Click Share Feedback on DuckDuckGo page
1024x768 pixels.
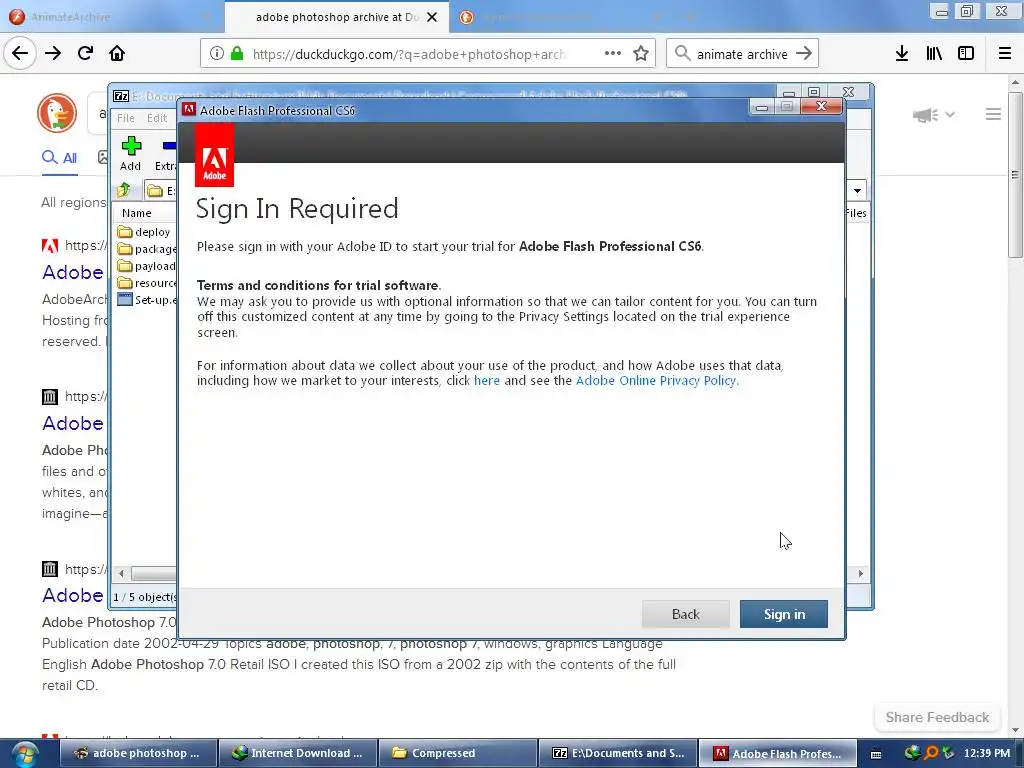click(x=937, y=717)
